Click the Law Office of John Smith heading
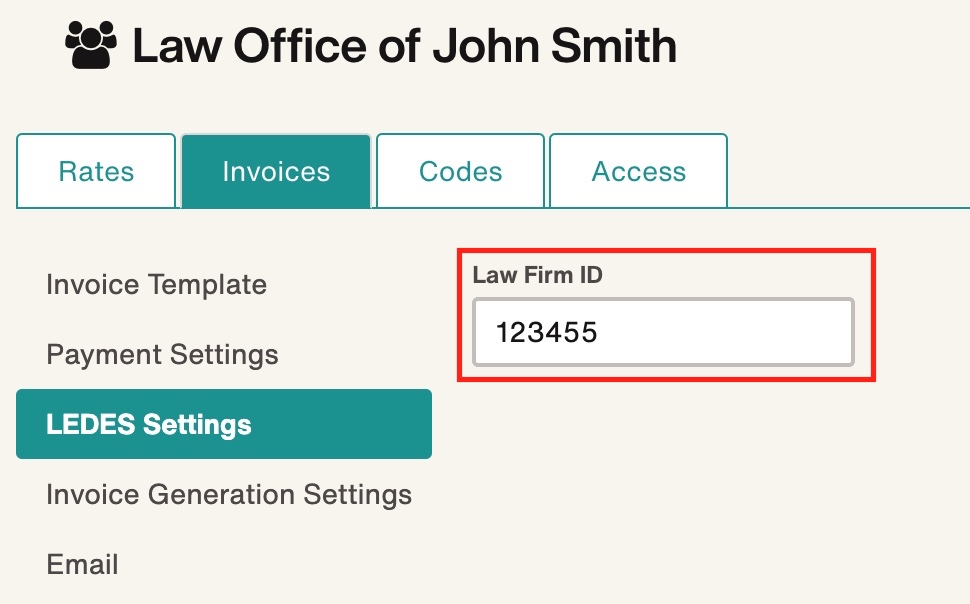 point(404,44)
